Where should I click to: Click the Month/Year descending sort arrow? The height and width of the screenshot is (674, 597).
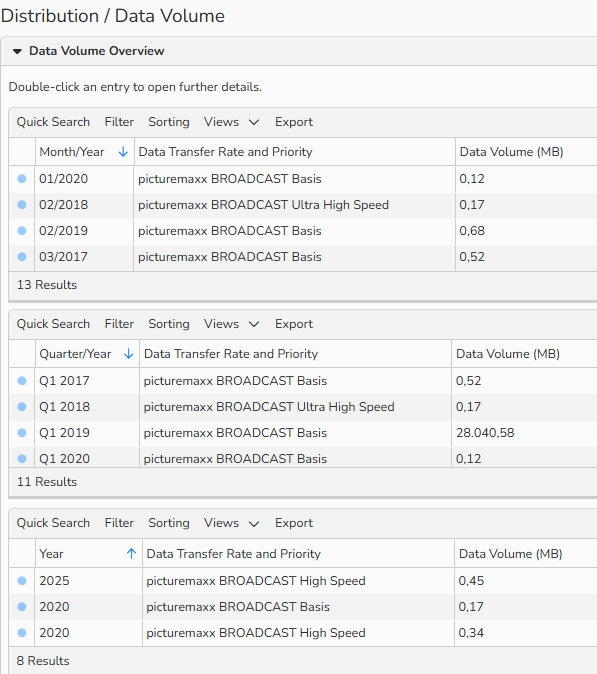coord(123,152)
